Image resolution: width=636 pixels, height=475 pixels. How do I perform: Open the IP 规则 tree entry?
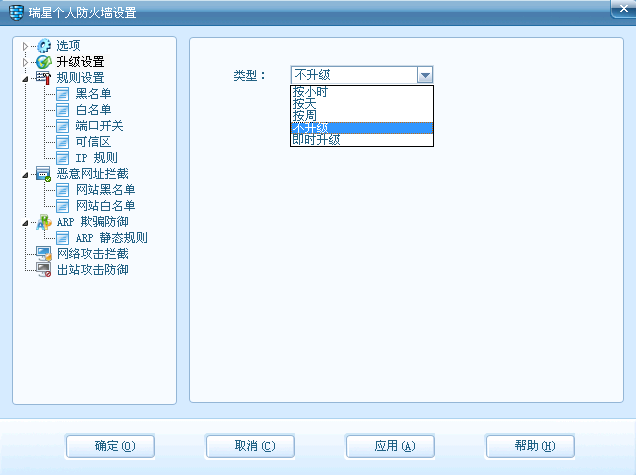[97, 158]
